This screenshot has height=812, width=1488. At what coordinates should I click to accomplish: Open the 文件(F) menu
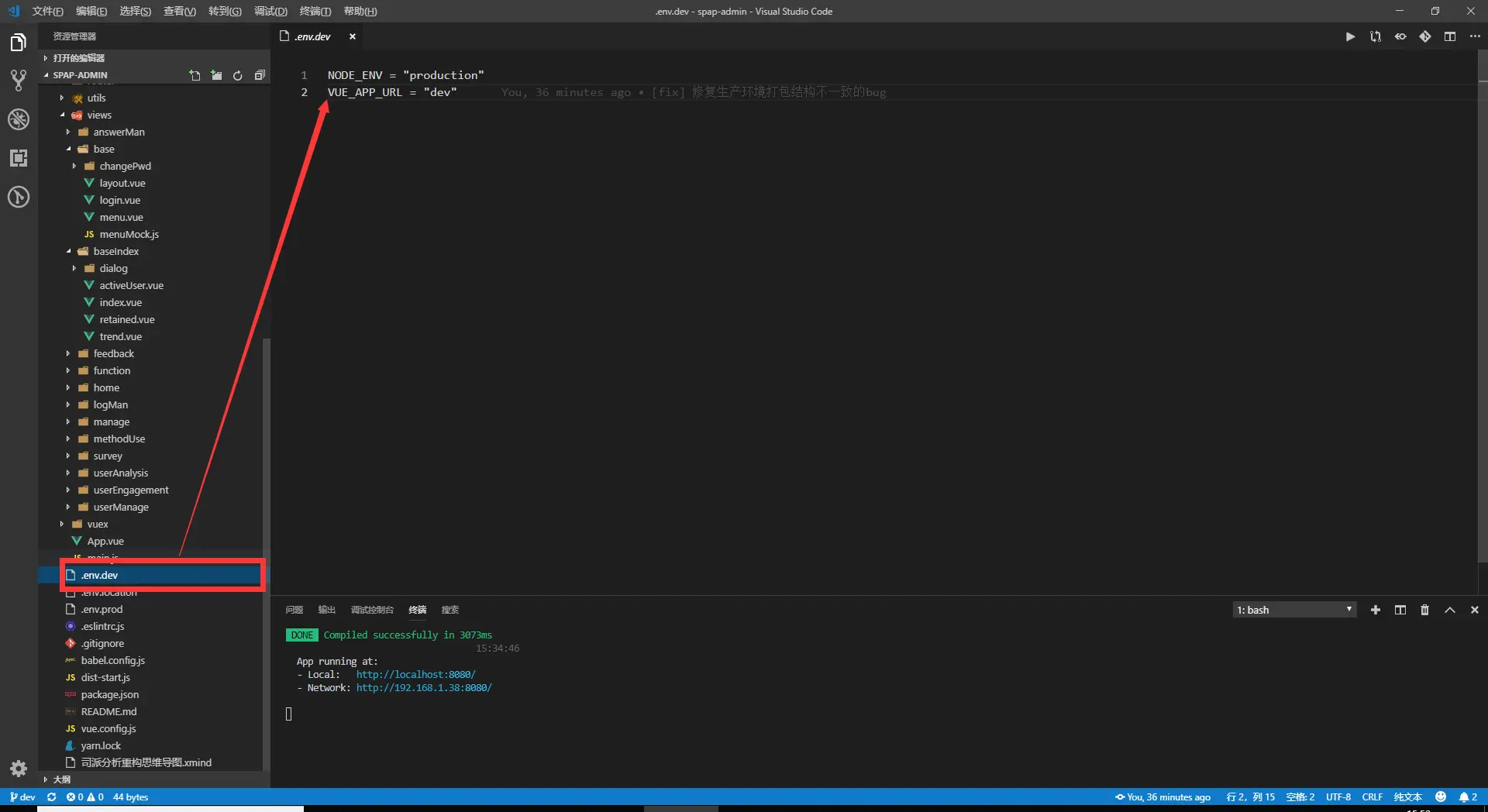[x=47, y=11]
